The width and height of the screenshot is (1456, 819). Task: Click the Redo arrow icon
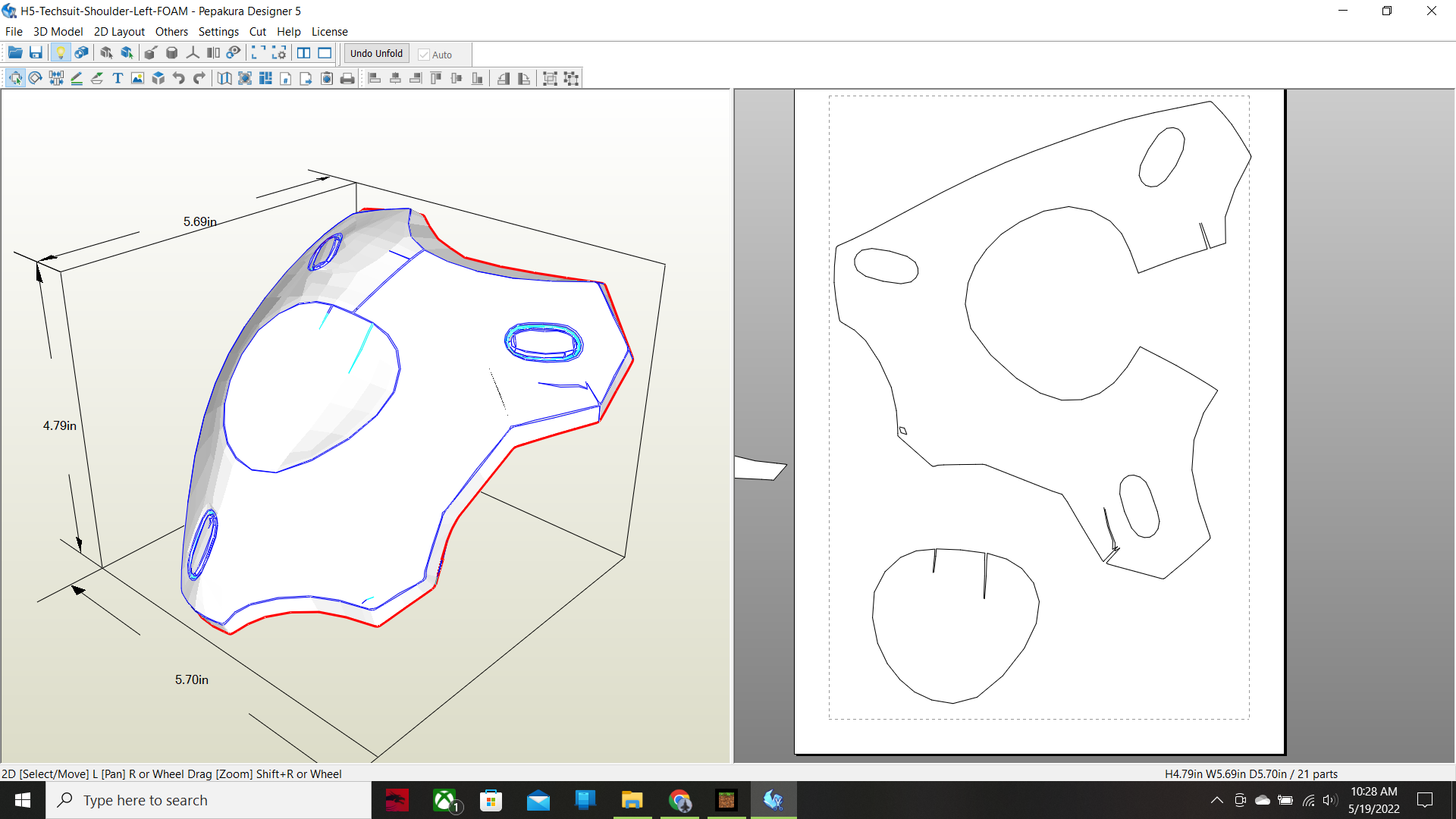click(x=199, y=78)
